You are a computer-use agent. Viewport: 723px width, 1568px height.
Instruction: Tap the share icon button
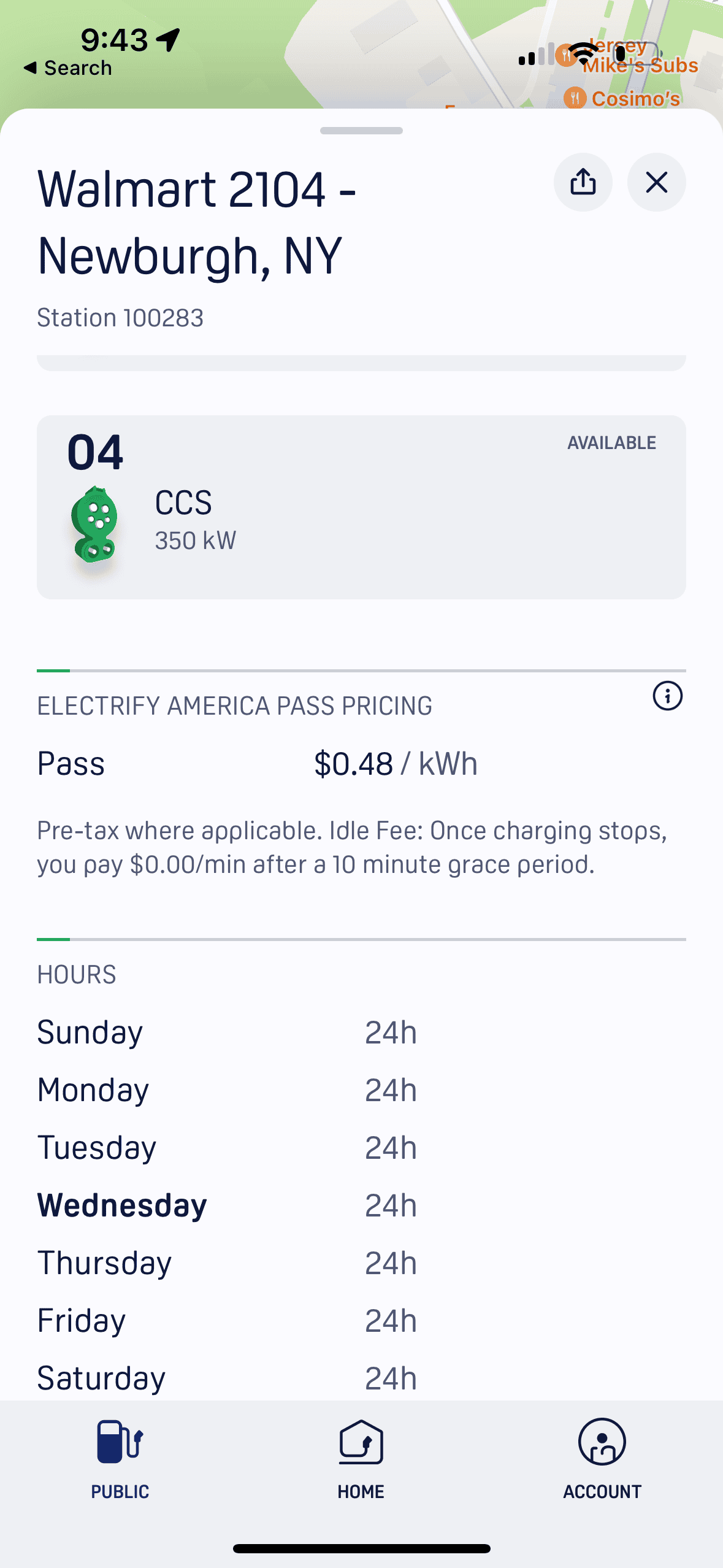pos(583,182)
